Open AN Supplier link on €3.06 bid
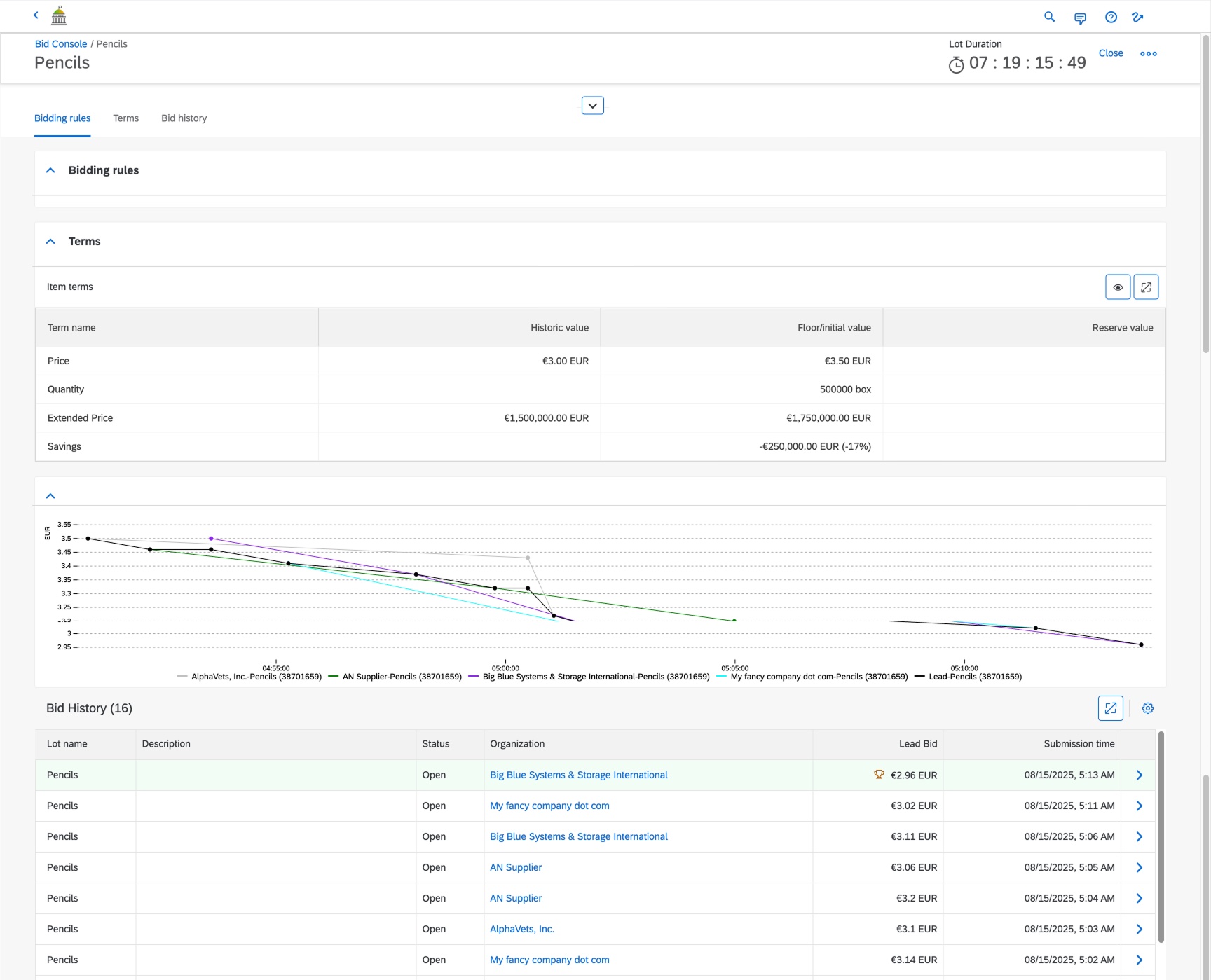Image resolution: width=1211 pixels, height=980 pixels. (x=516, y=867)
